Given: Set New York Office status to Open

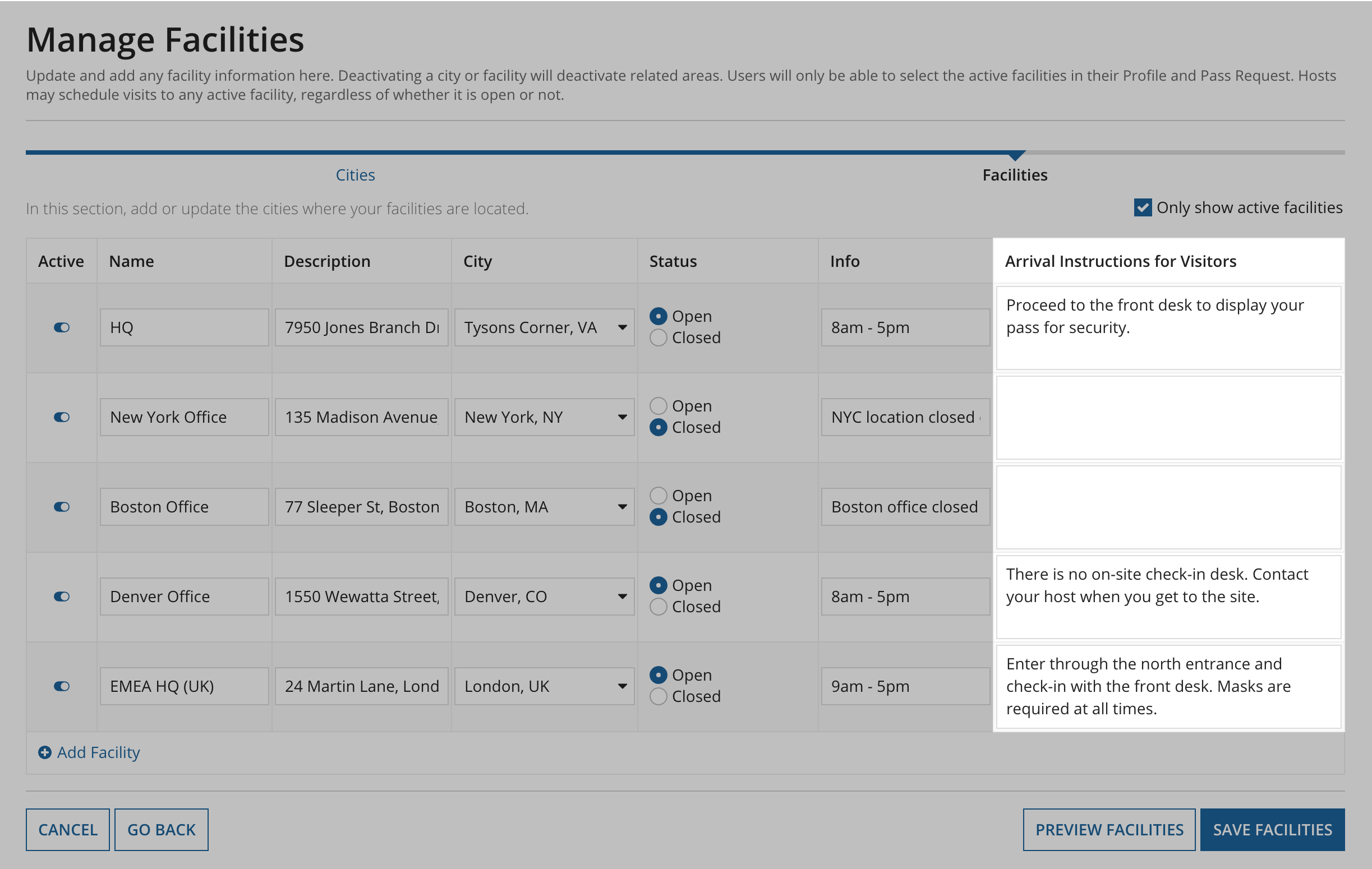Looking at the screenshot, I should click(x=658, y=405).
